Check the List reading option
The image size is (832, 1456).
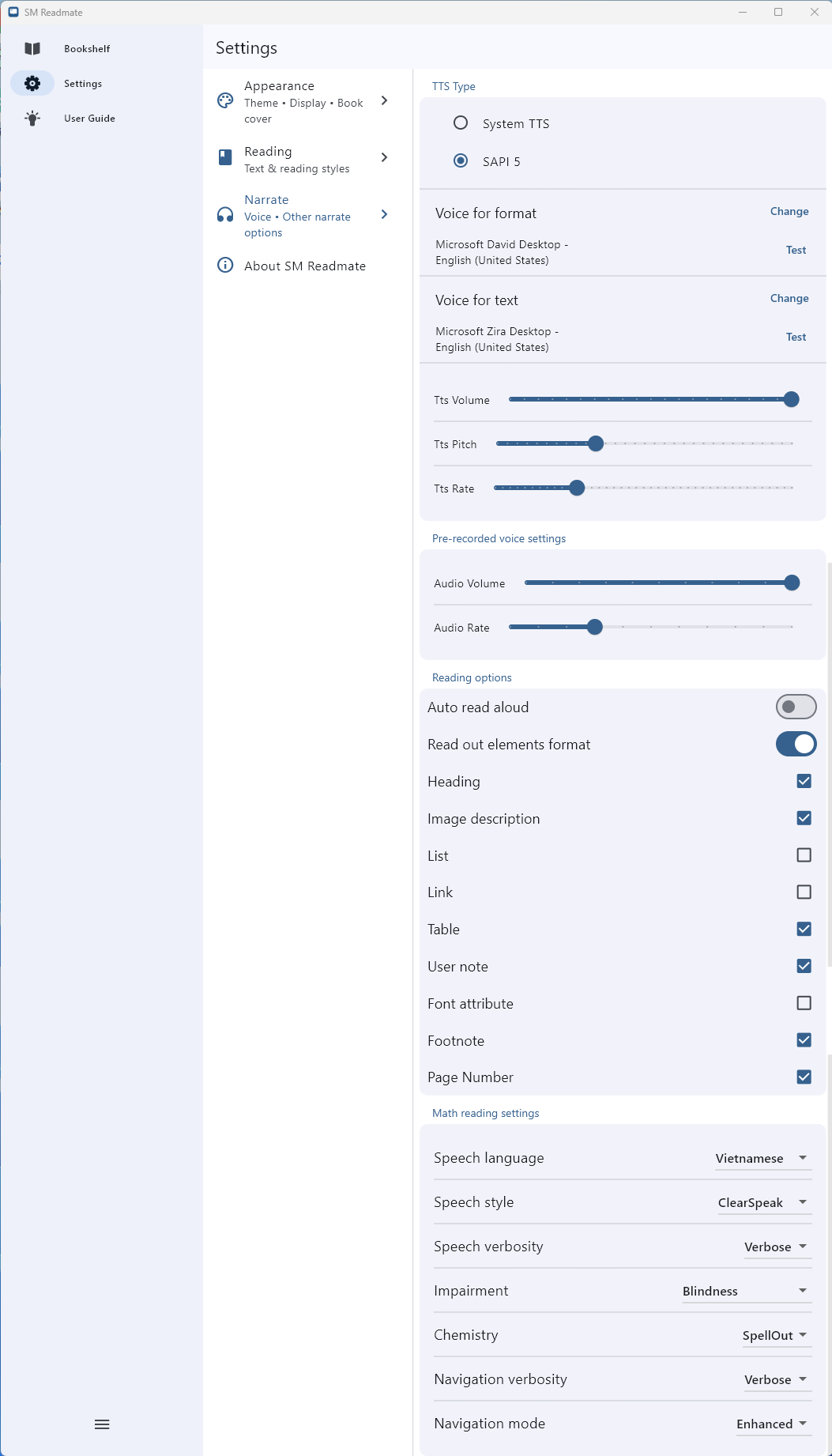pos(804,854)
